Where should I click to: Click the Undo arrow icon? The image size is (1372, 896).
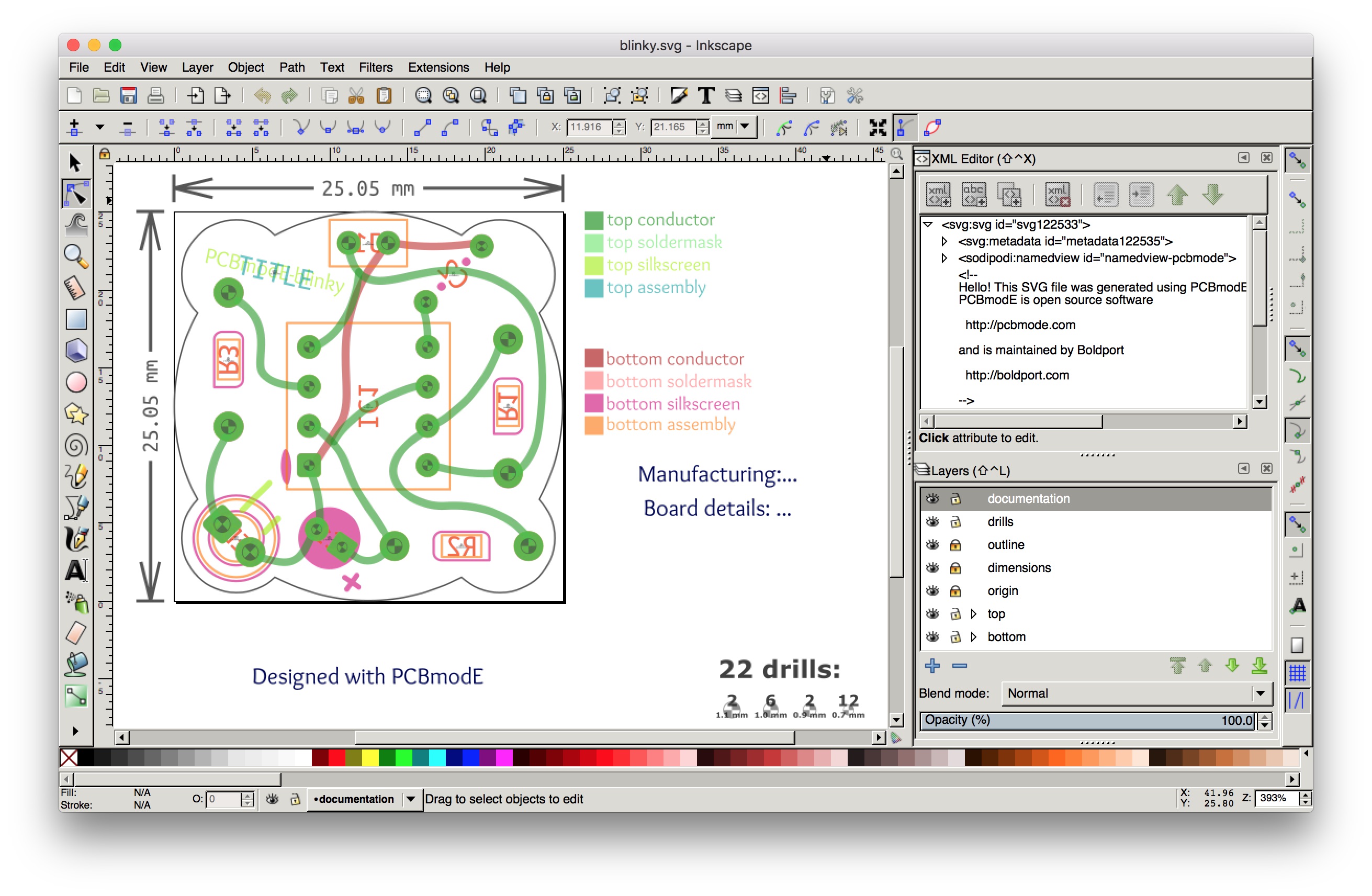click(x=262, y=95)
